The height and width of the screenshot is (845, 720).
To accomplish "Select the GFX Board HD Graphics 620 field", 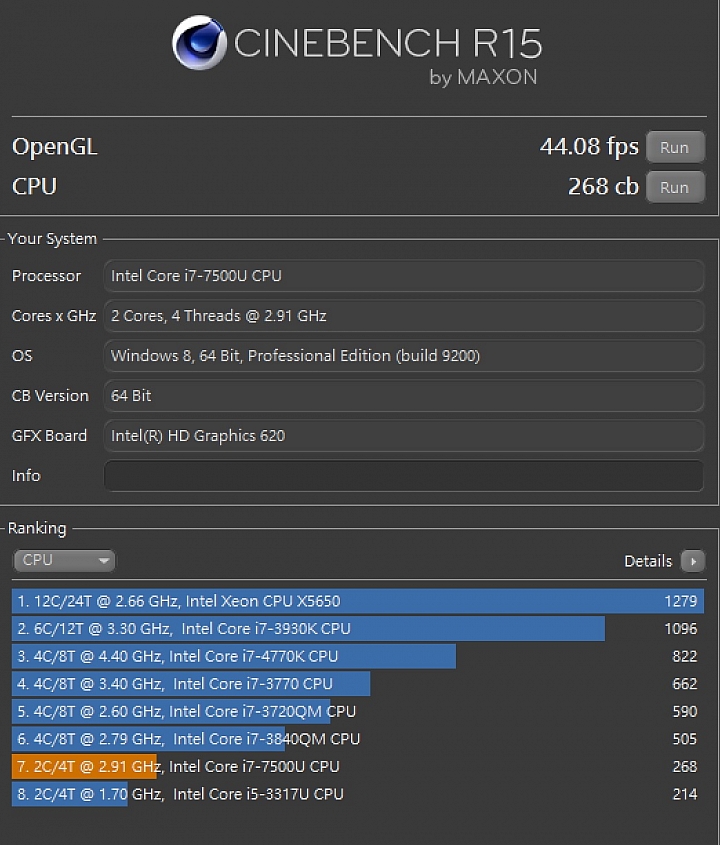I will 403,436.
